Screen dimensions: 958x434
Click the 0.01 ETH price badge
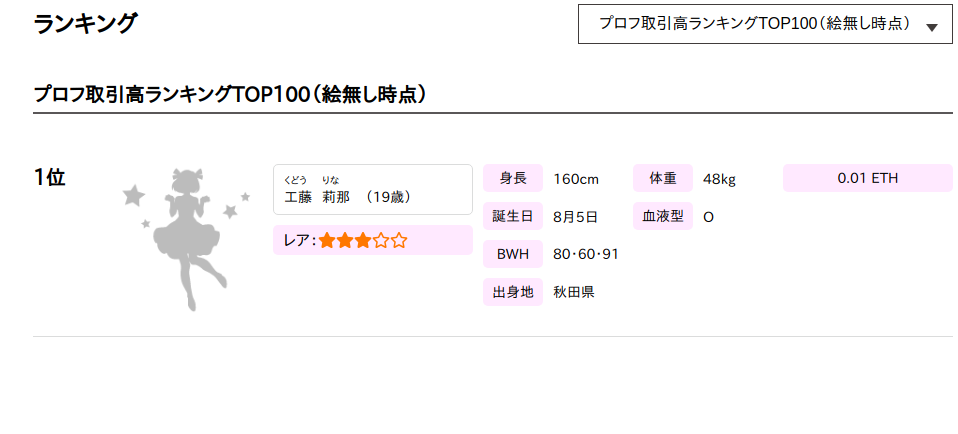[868, 178]
